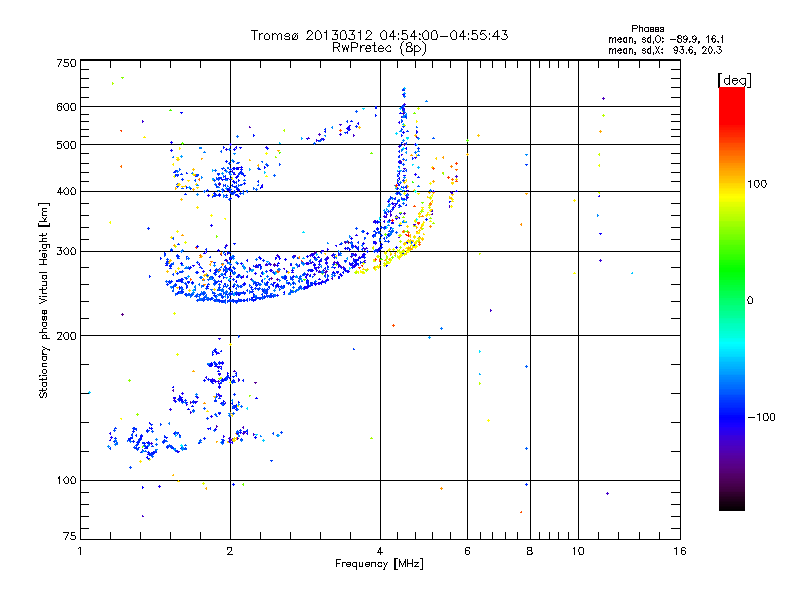Screen dimensions: 800x600
Task: Click the '[deg]' colorbar unit label
Action: (x=734, y=80)
